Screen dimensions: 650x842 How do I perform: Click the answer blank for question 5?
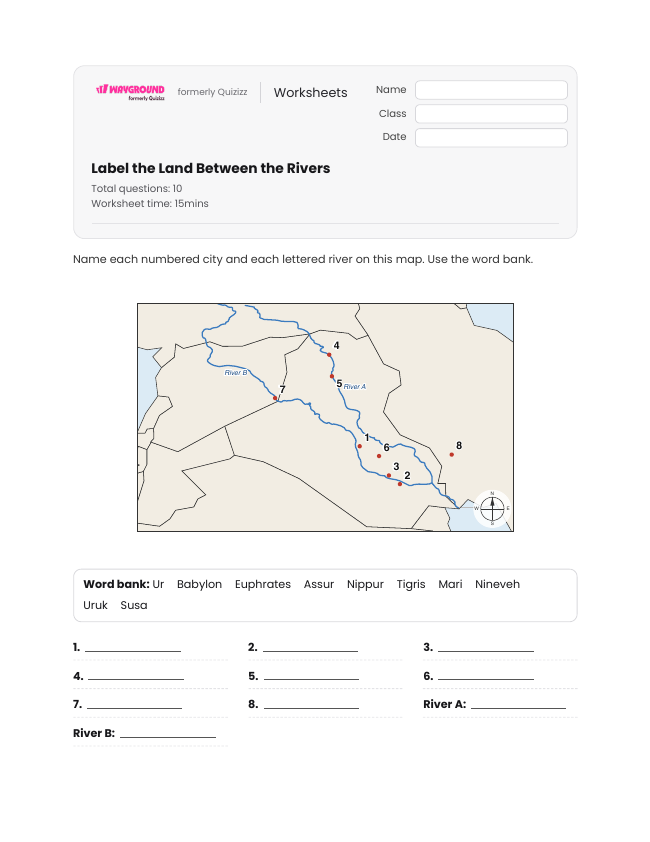[x=311, y=676]
